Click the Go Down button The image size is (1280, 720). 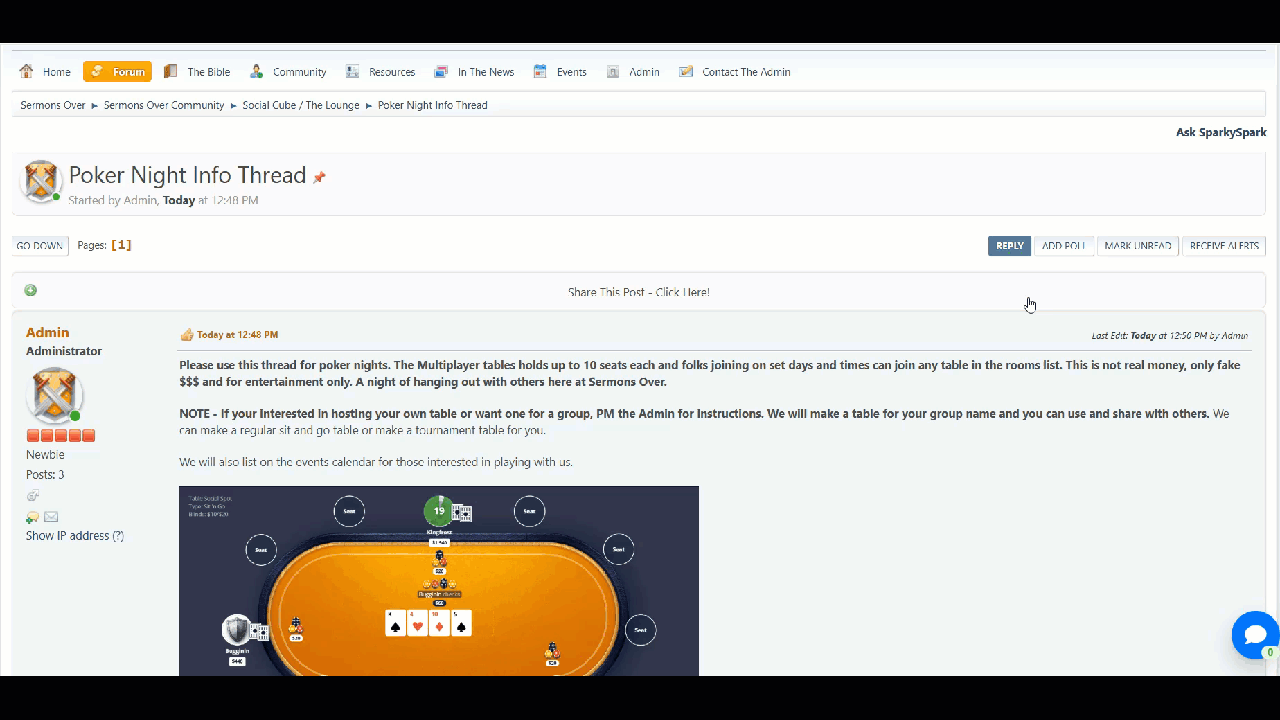point(40,246)
